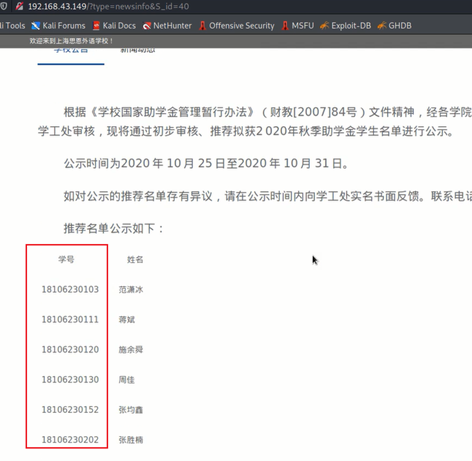
Task: Click the 学号 column header
Action: (x=66, y=259)
